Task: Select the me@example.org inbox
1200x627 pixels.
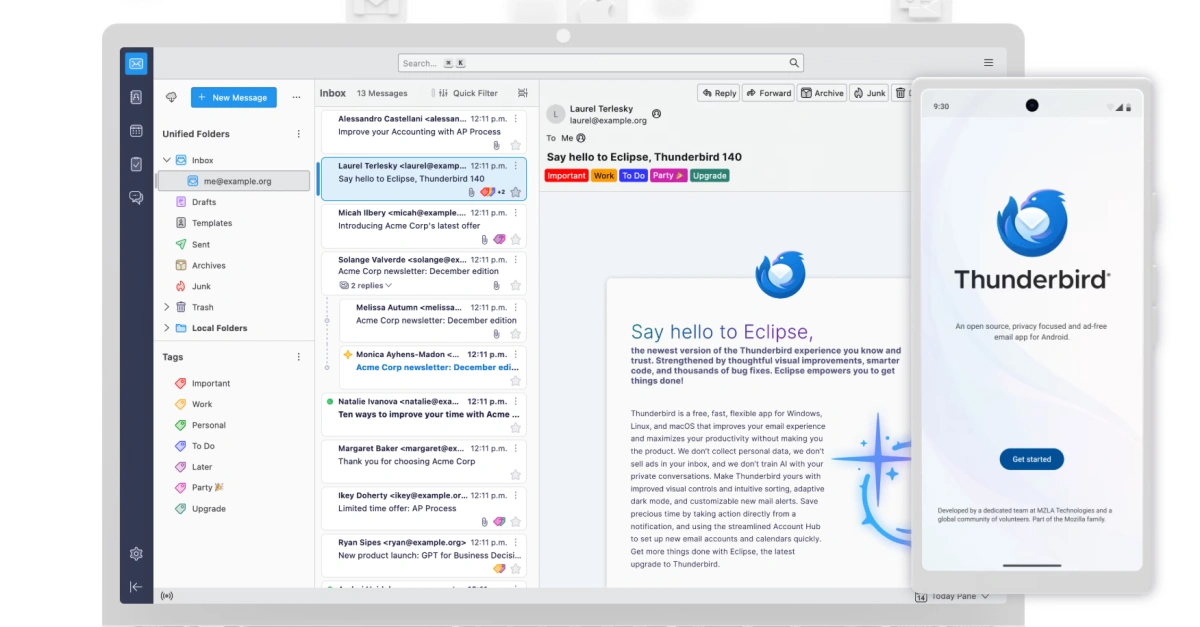Action: click(x=233, y=181)
